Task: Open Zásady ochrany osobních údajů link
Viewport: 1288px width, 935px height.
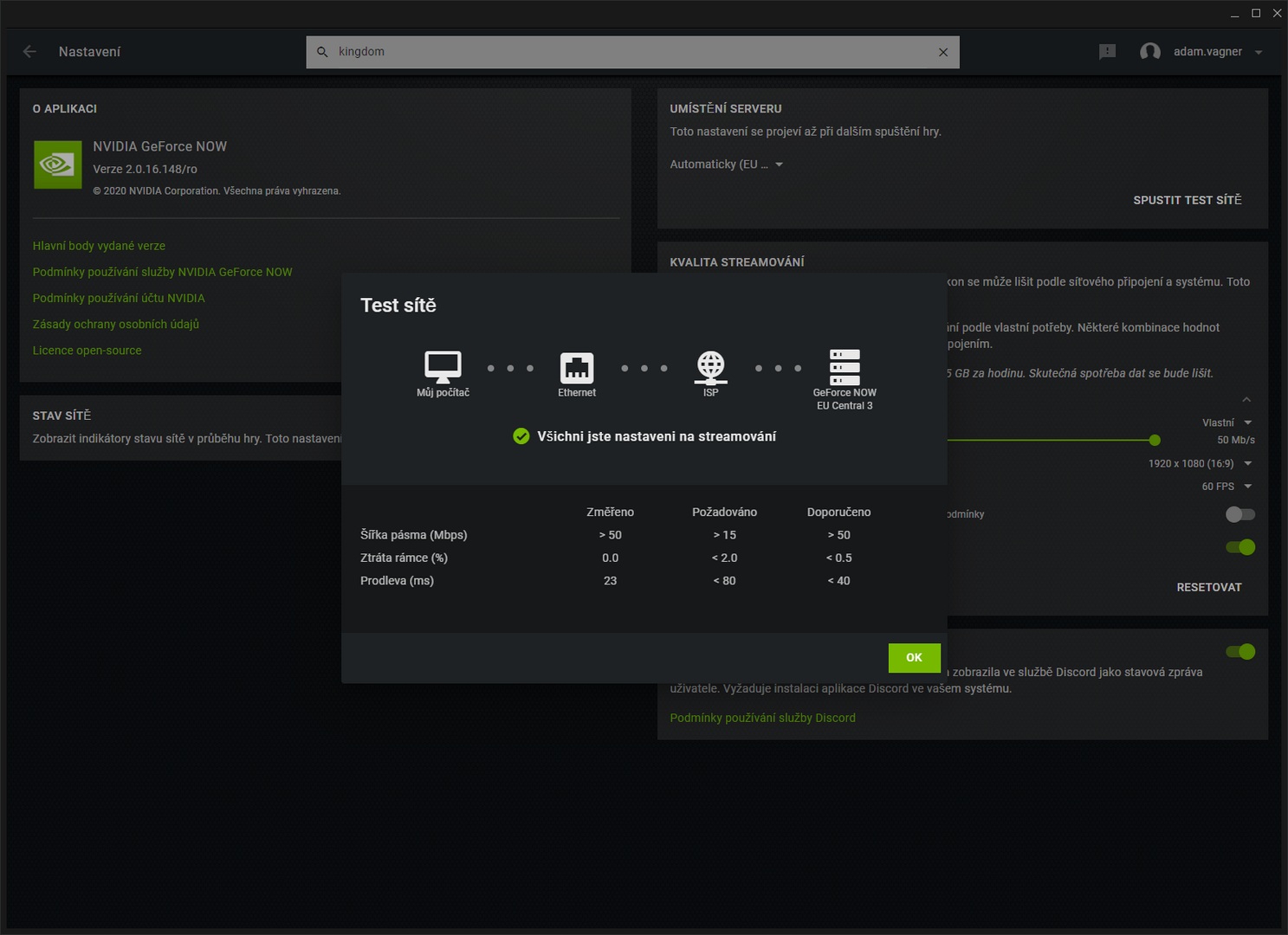Action: pyautogui.click(x=116, y=324)
